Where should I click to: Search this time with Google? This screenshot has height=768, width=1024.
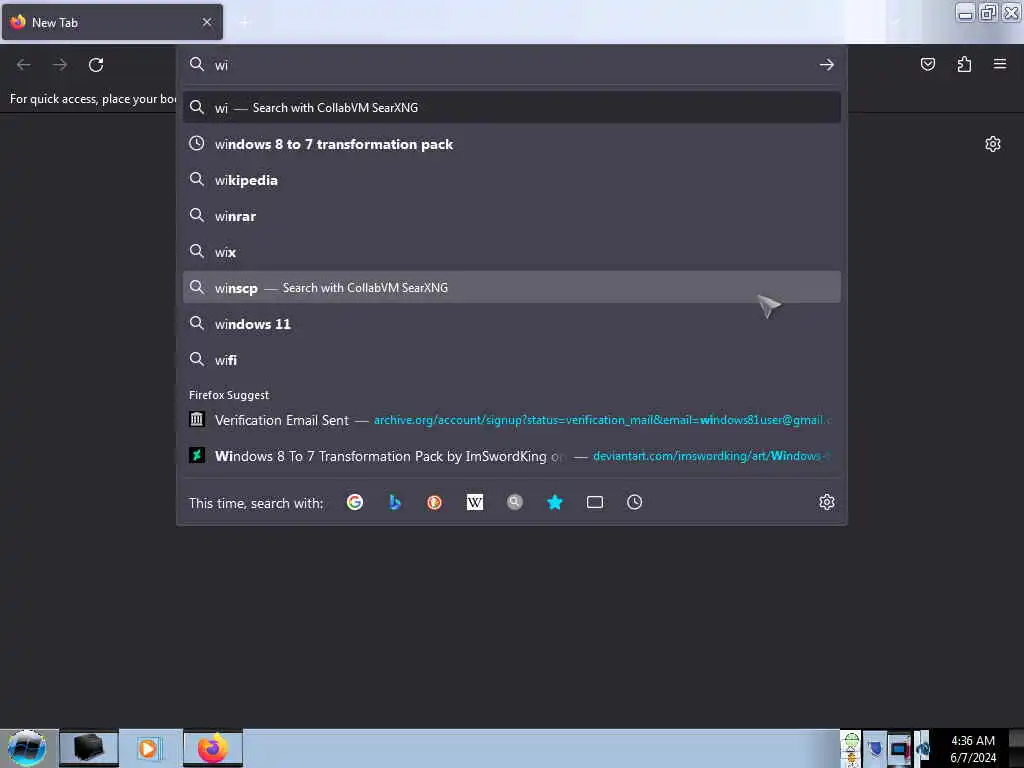pos(355,502)
